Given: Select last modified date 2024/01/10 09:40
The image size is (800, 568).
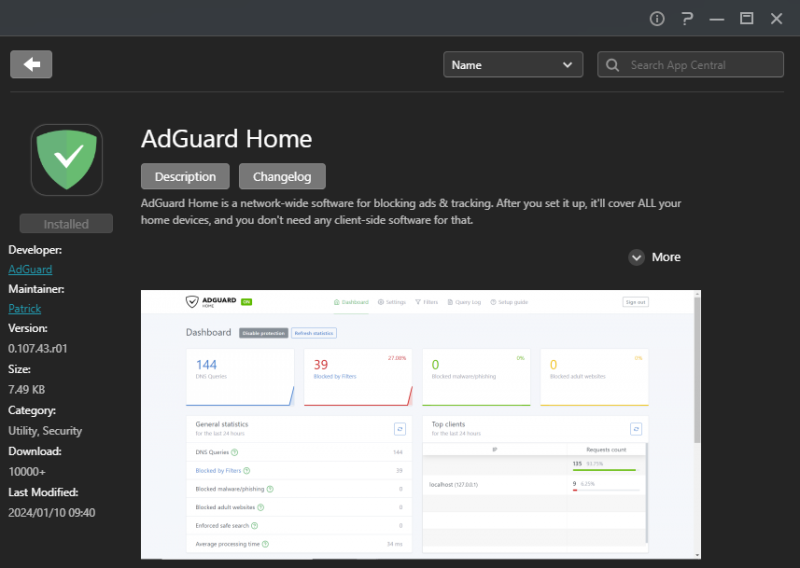Looking at the screenshot, I should coord(52,512).
